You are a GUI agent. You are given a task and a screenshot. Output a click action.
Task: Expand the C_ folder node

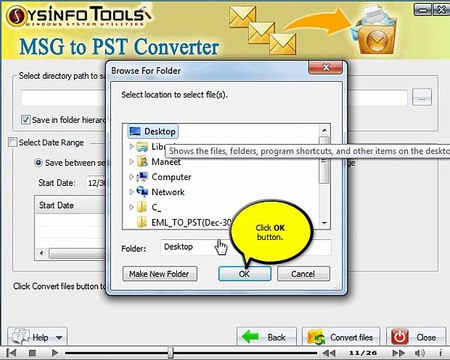pos(131,207)
